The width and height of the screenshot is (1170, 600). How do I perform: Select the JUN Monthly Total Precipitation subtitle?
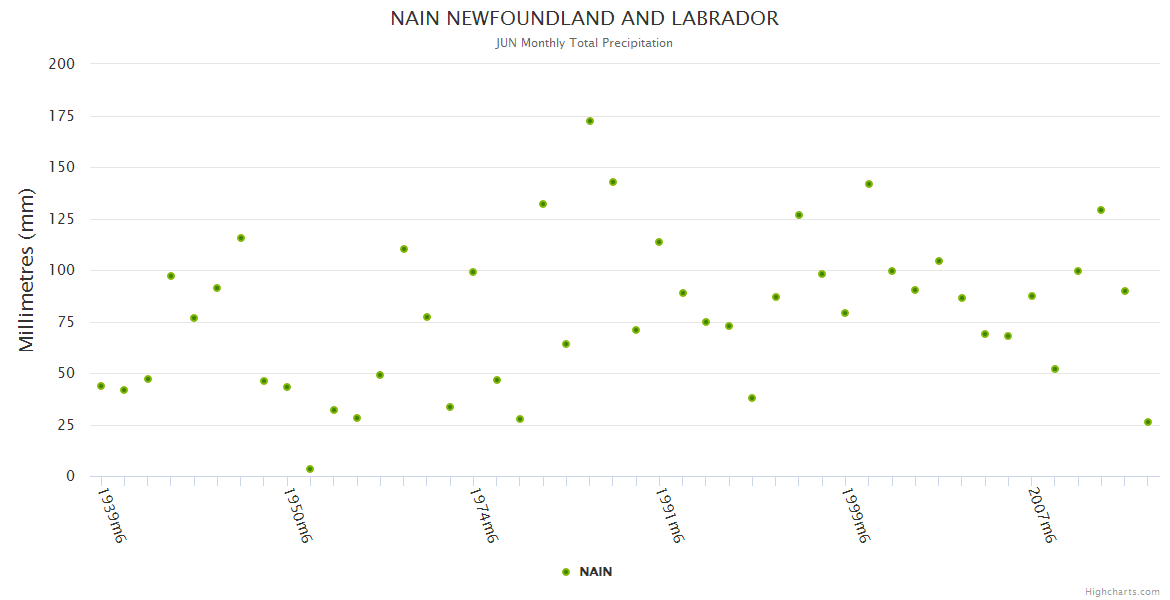[x=584, y=43]
